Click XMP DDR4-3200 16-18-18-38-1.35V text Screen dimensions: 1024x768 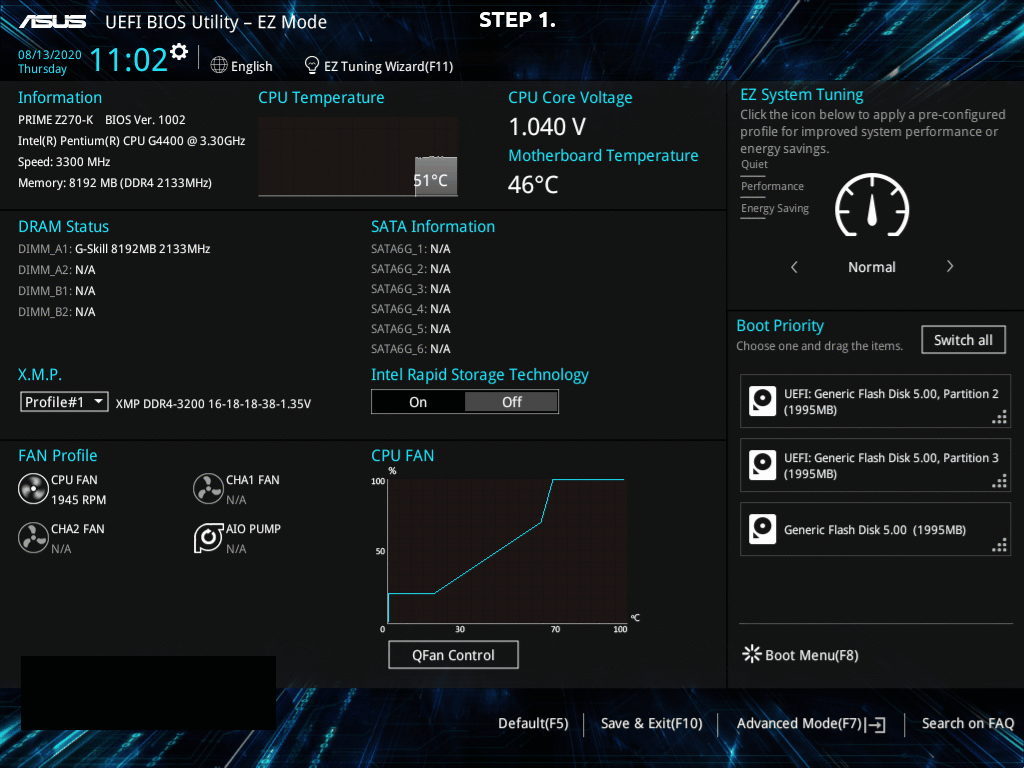point(213,404)
